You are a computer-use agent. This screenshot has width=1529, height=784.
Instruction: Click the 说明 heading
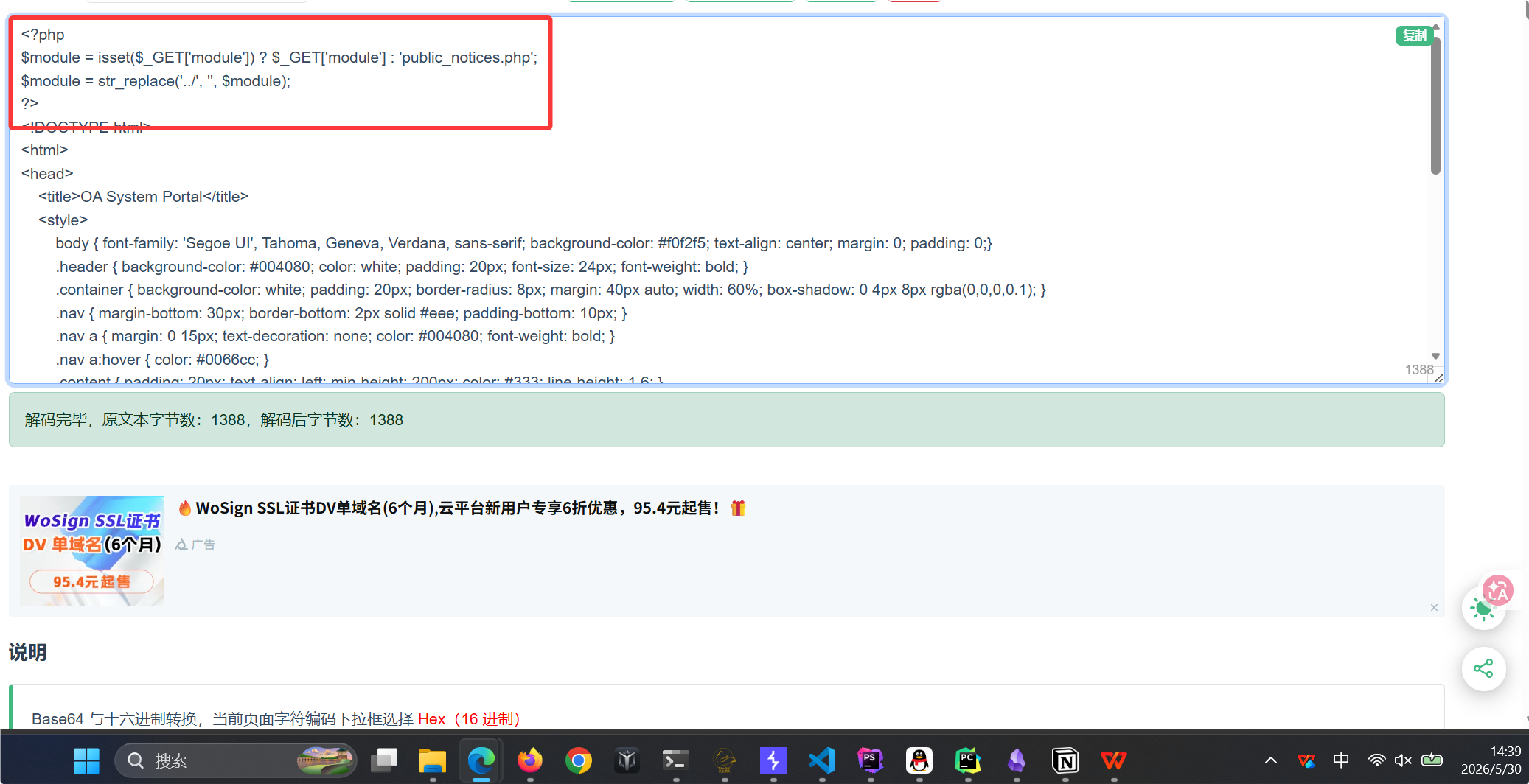click(27, 652)
